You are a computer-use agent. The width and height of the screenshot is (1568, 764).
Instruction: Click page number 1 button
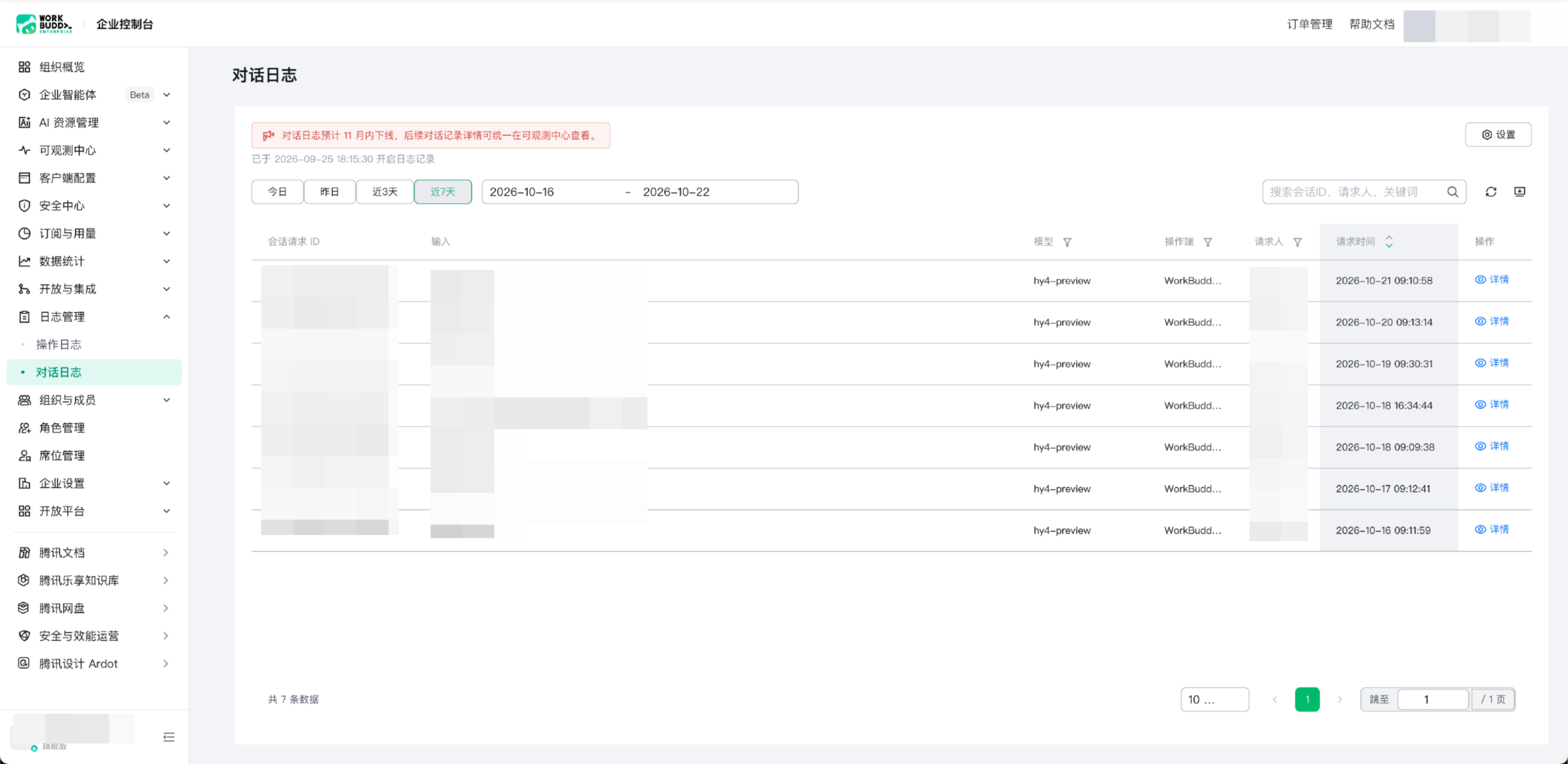pos(1307,699)
